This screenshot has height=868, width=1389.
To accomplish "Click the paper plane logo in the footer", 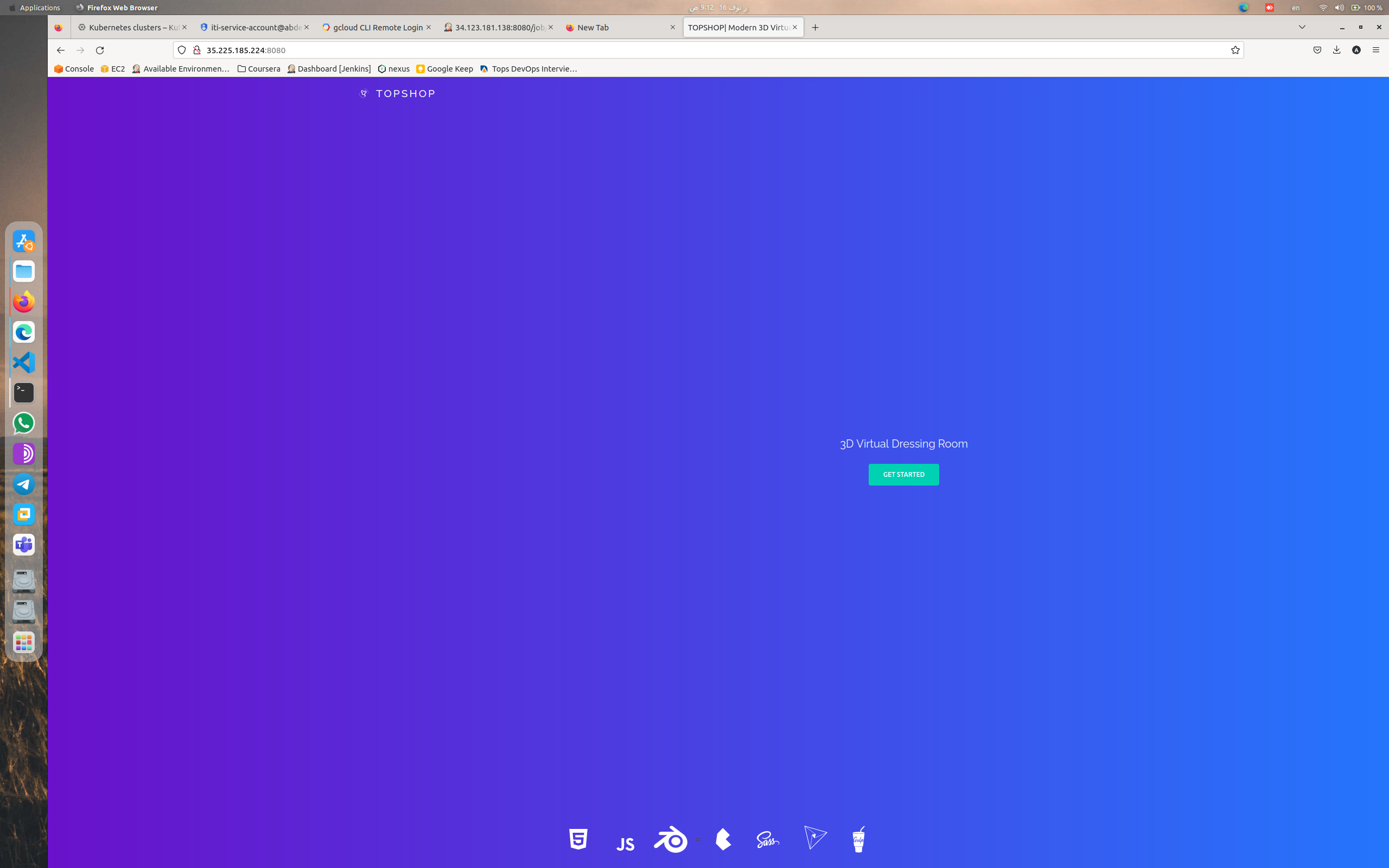I will [x=814, y=837].
